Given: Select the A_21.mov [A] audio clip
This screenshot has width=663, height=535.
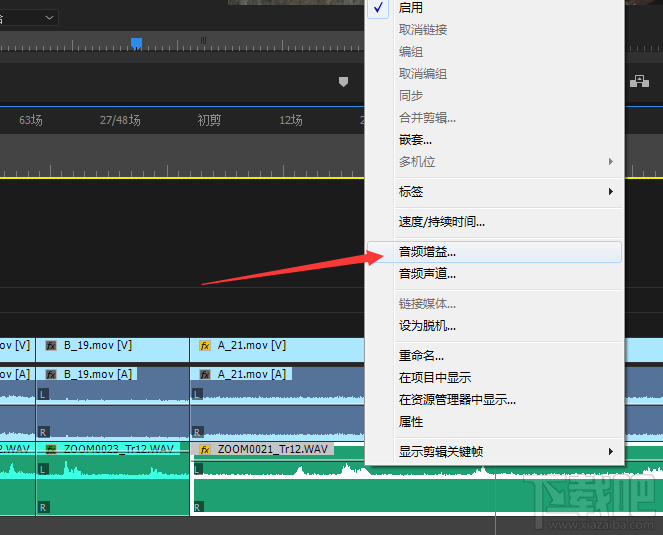Looking at the screenshot, I should click(277, 403).
